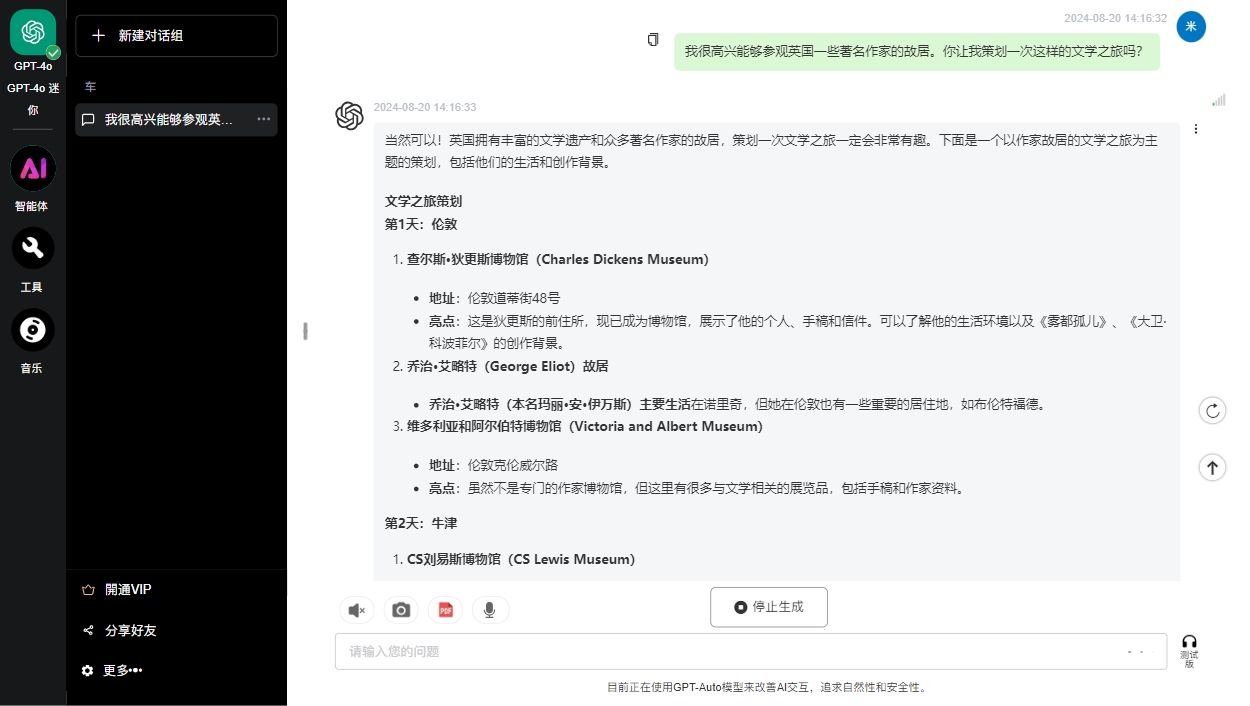Toggle the mute speaker icon
Screen dimensions: 1250x706
357,610
